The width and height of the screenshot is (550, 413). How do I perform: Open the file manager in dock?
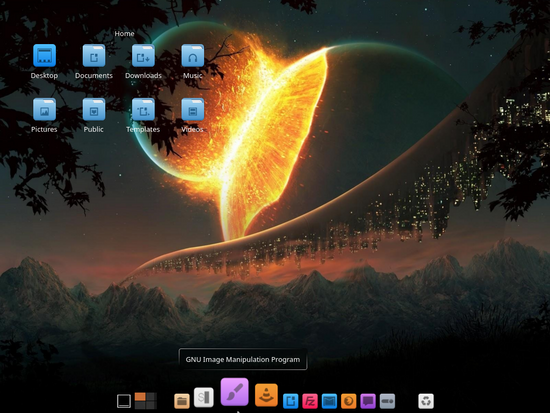[x=182, y=401]
